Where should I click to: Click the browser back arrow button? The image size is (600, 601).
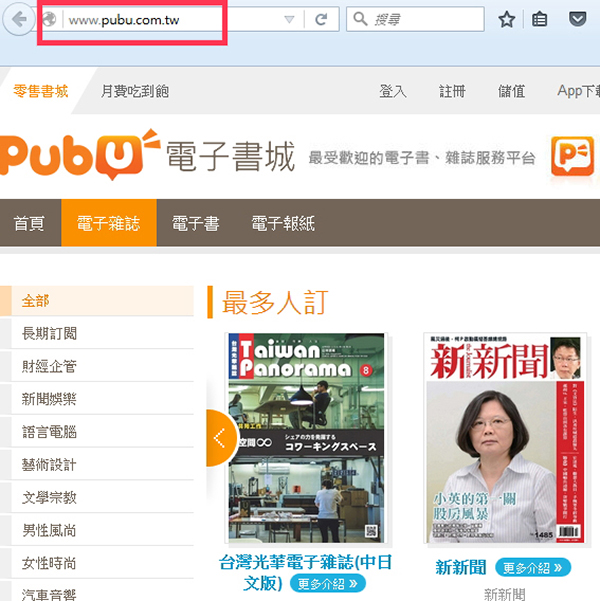point(19,19)
